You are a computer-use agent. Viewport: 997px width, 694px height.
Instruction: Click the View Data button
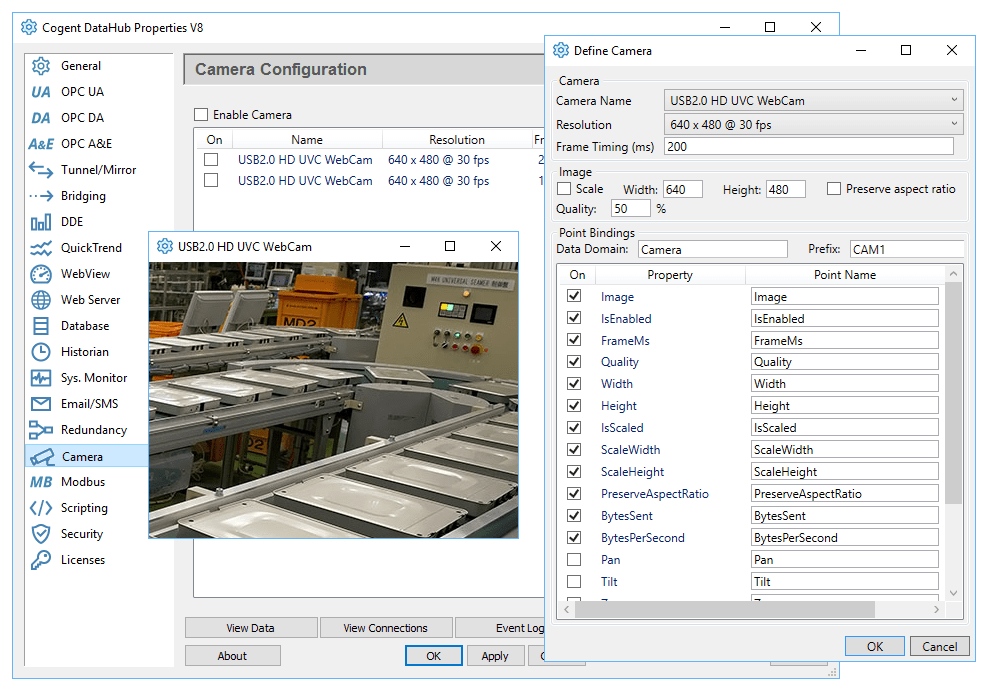251,628
